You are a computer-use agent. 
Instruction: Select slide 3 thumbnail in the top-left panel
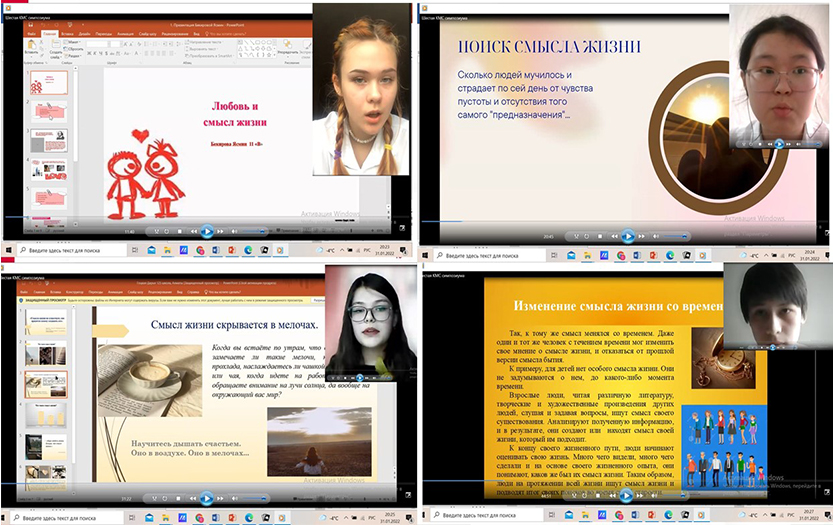pyautogui.click(x=48, y=141)
